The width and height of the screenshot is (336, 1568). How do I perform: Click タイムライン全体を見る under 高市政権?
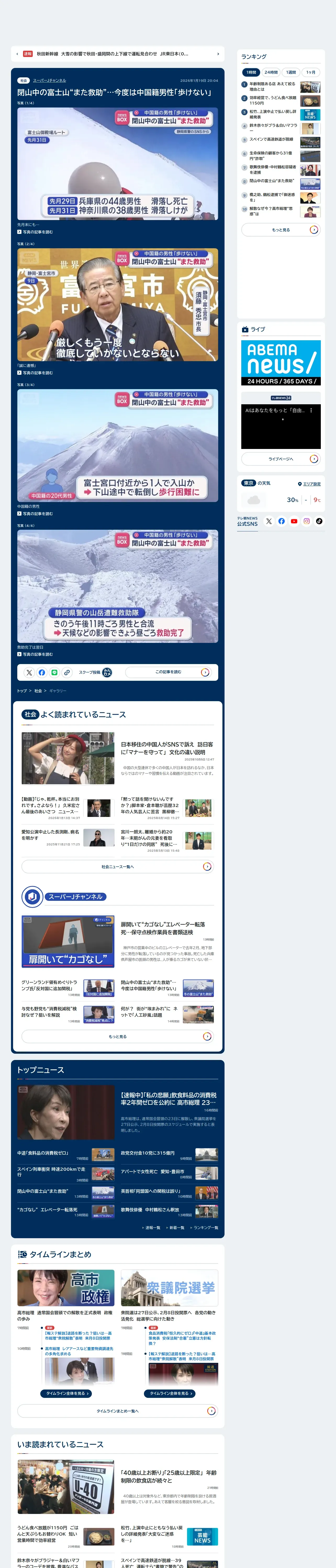(66, 1393)
